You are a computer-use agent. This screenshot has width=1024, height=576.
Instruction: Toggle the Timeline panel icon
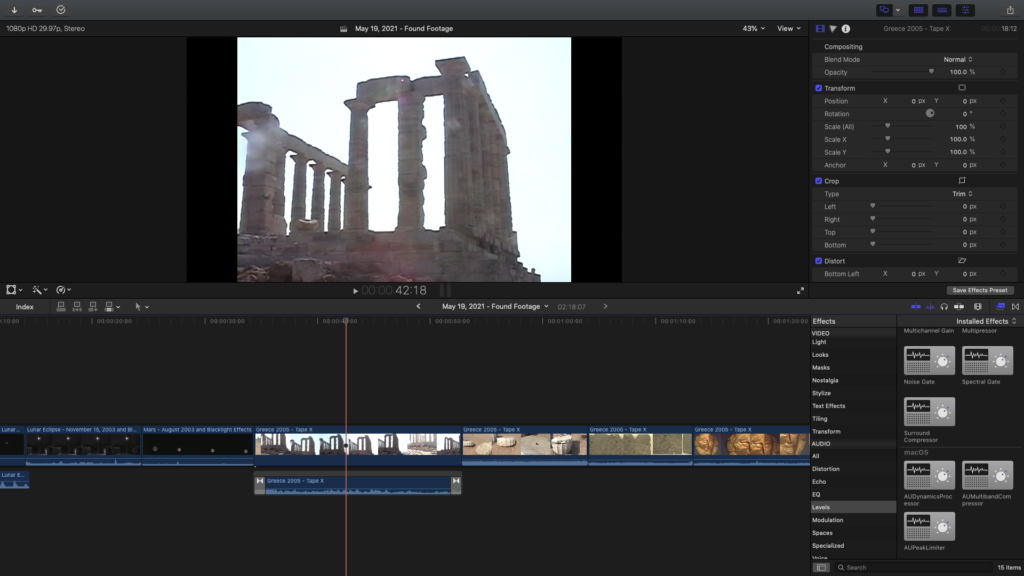942,10
